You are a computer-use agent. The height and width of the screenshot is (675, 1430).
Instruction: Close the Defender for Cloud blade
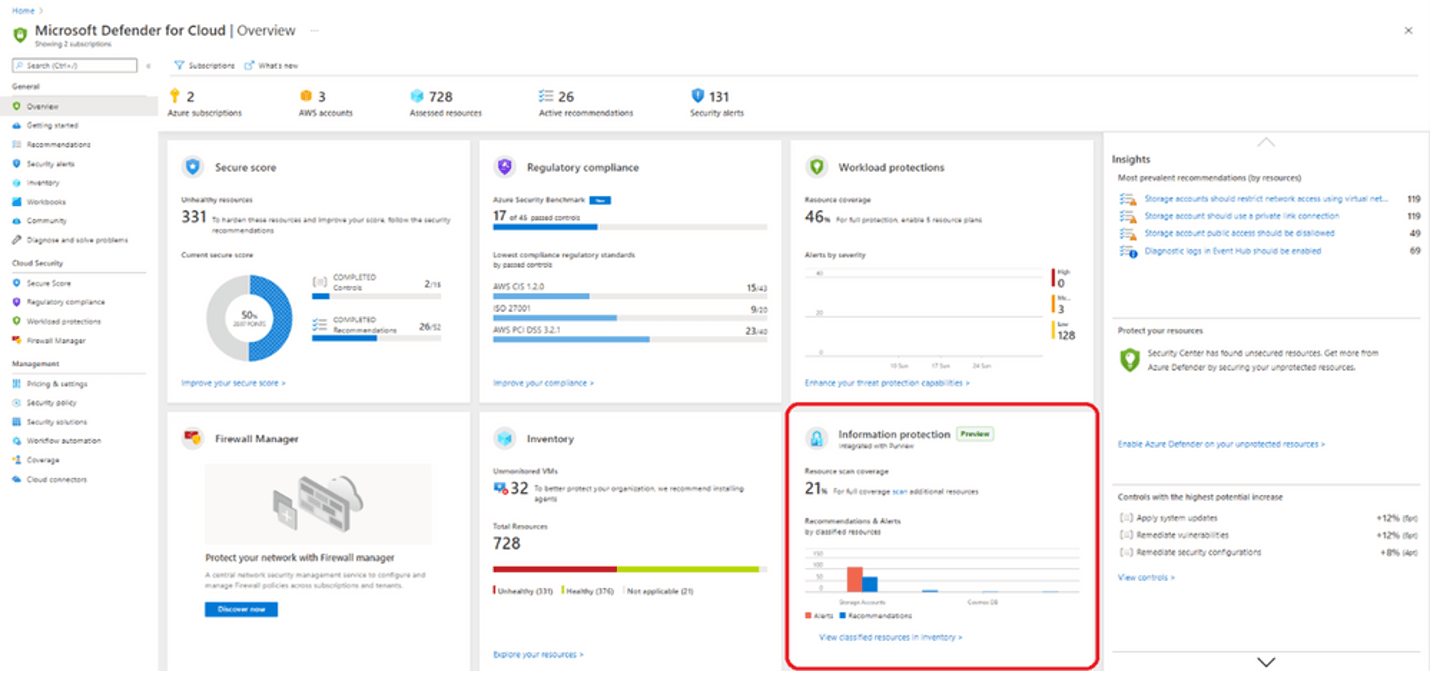(x=1408, y=31)
